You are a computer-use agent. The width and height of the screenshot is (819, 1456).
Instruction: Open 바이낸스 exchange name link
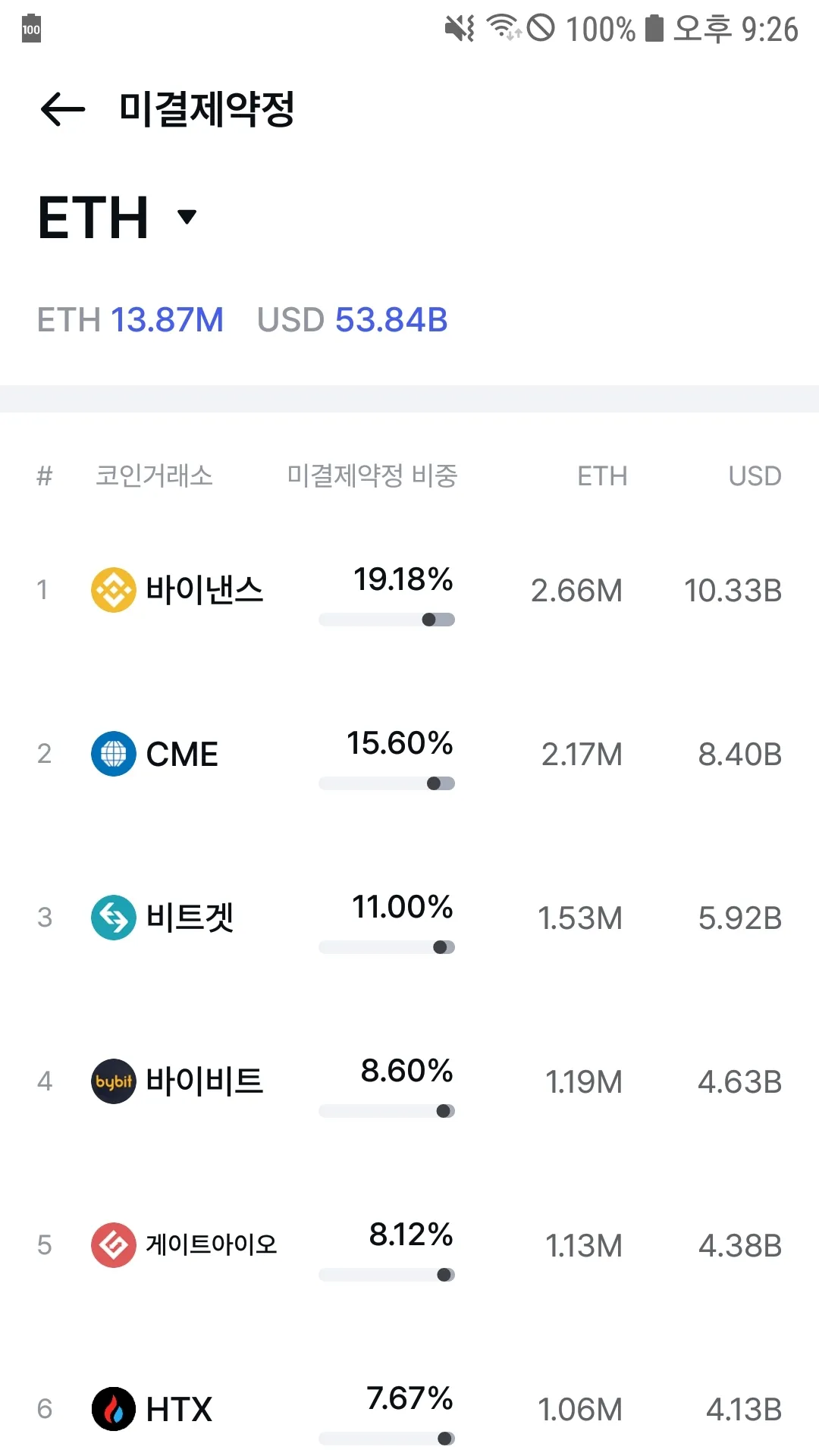[204, 590]
